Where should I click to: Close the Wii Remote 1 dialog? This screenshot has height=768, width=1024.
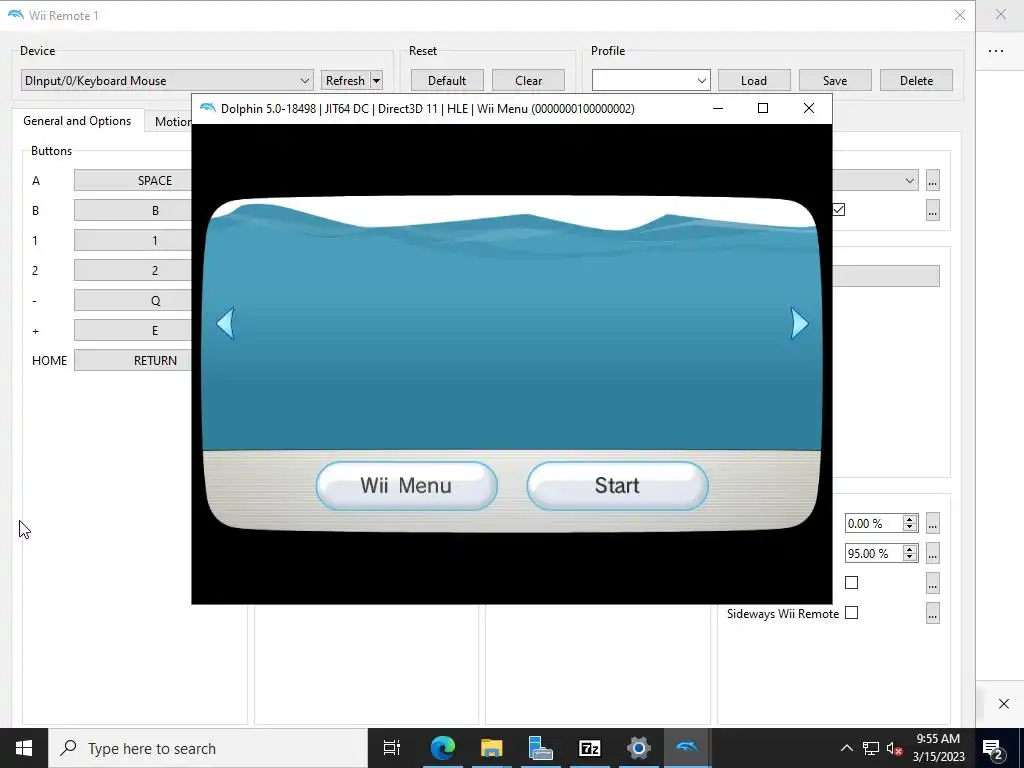[x=959, y=15]
